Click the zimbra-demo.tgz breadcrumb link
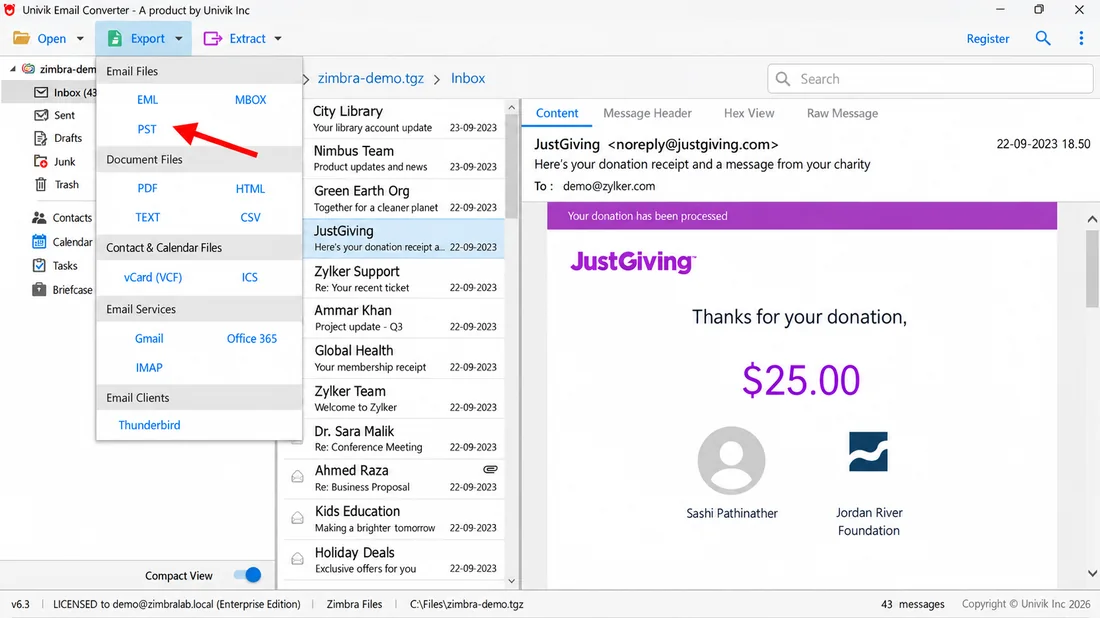Image resolution: width=1100 pixels, height=618 pixels. click(x=370, y=78)
